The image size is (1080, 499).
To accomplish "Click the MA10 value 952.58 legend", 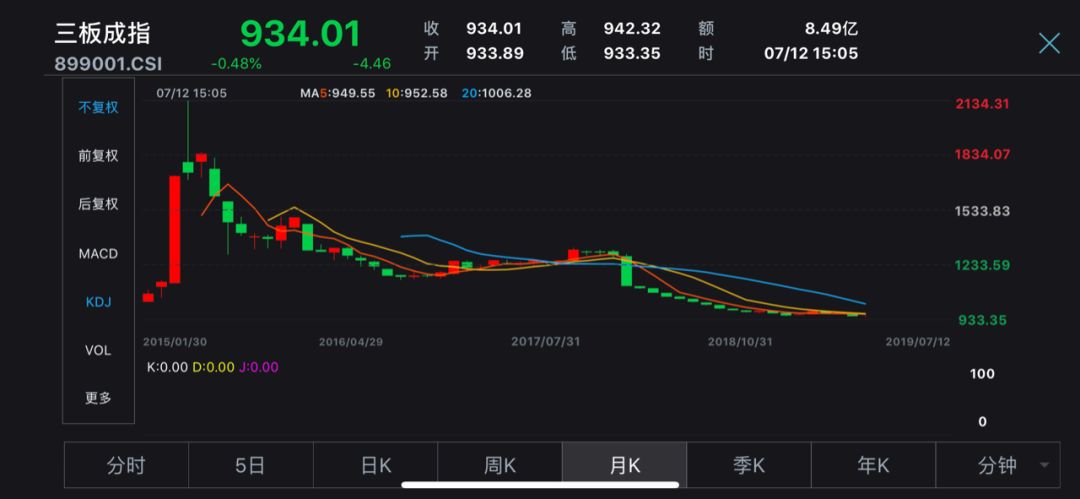I will point(417,93).
